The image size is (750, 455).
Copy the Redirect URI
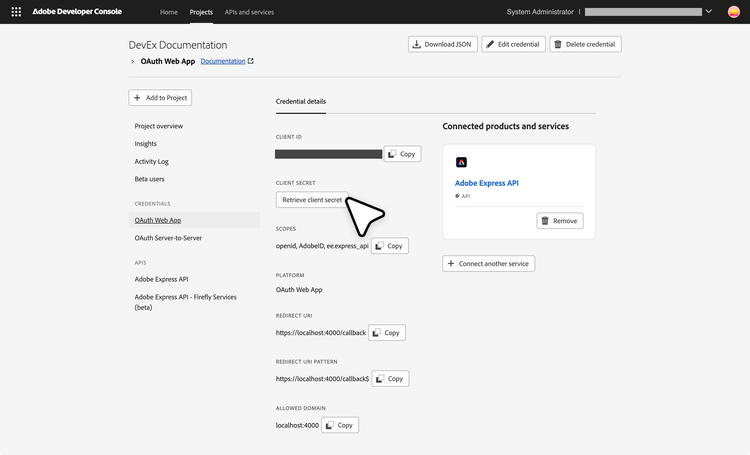(387, 333)
